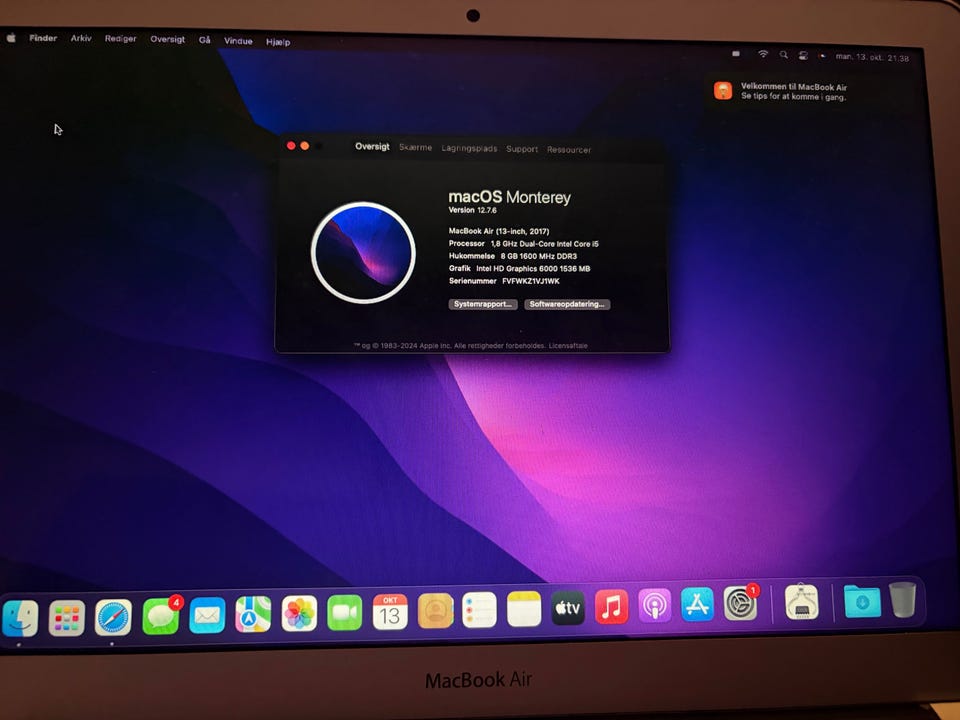This screenshot has width=960, height=720.
Task: Open the Oversigt menu in the menu bar
Action: click(x=168, y=39)
